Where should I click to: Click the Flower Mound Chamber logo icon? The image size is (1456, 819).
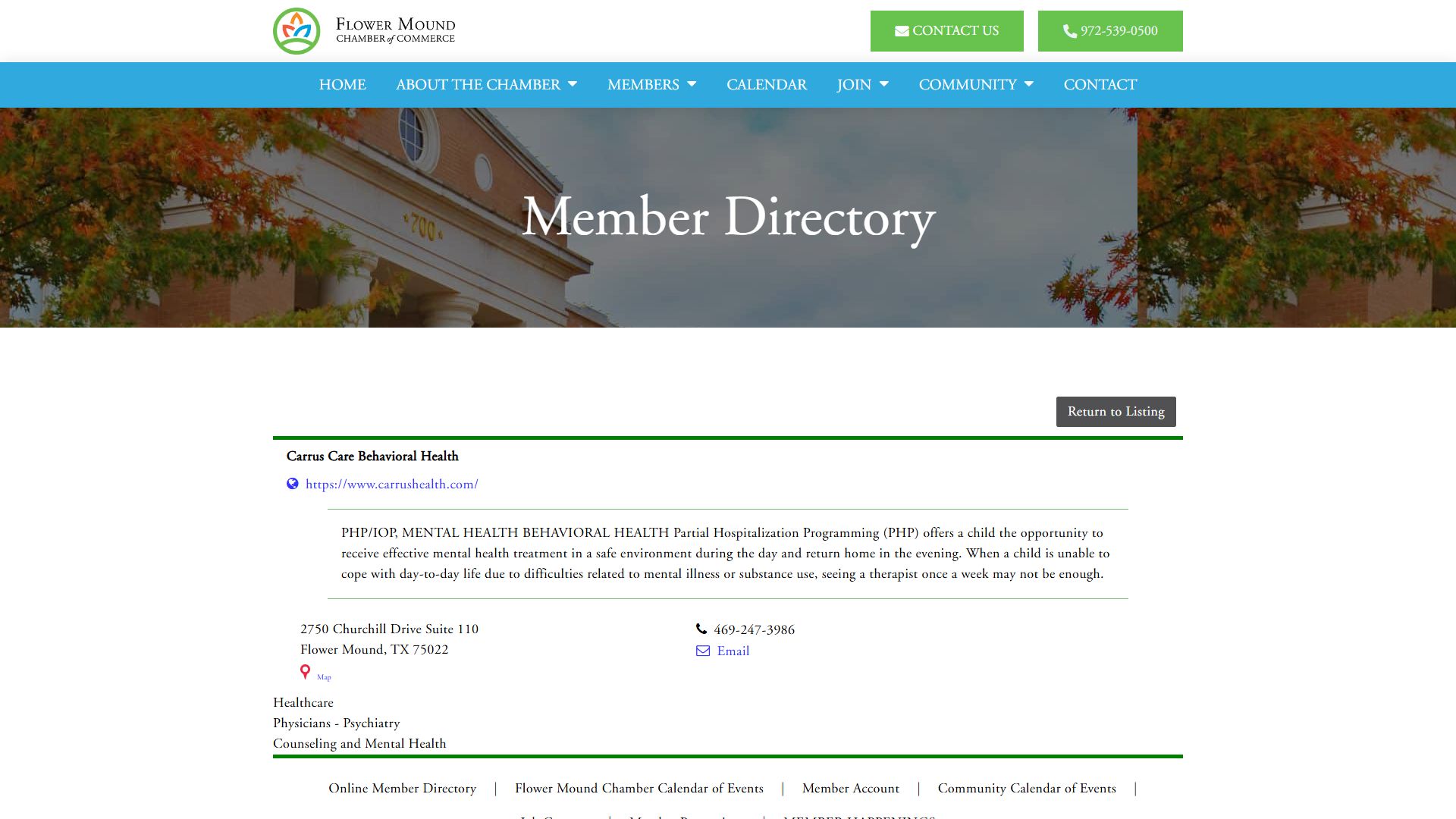pos(297,31)
